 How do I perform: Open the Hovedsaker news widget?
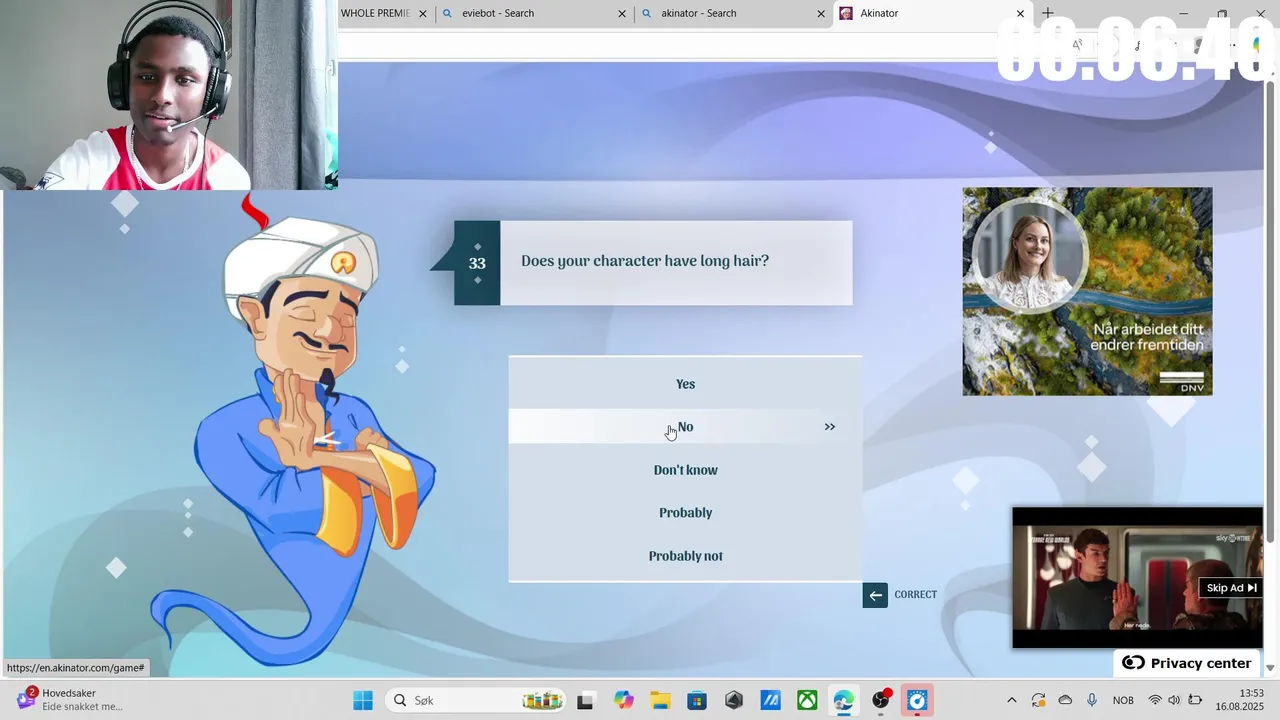tap(70, 700)
